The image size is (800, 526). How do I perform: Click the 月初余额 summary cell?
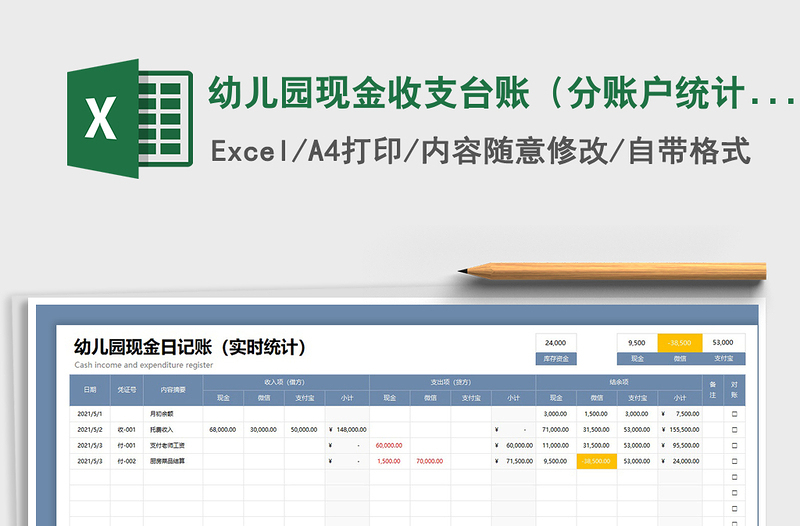[x=173, y=414]
